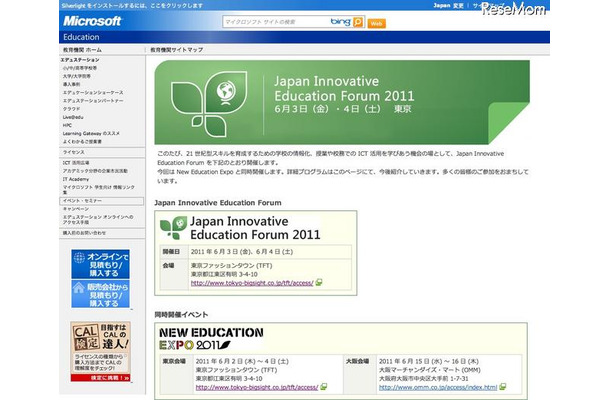Click the NEW EDUCATION EXPO 2011 logo
This screenshot has width=610, height=400.
[211, 338]
